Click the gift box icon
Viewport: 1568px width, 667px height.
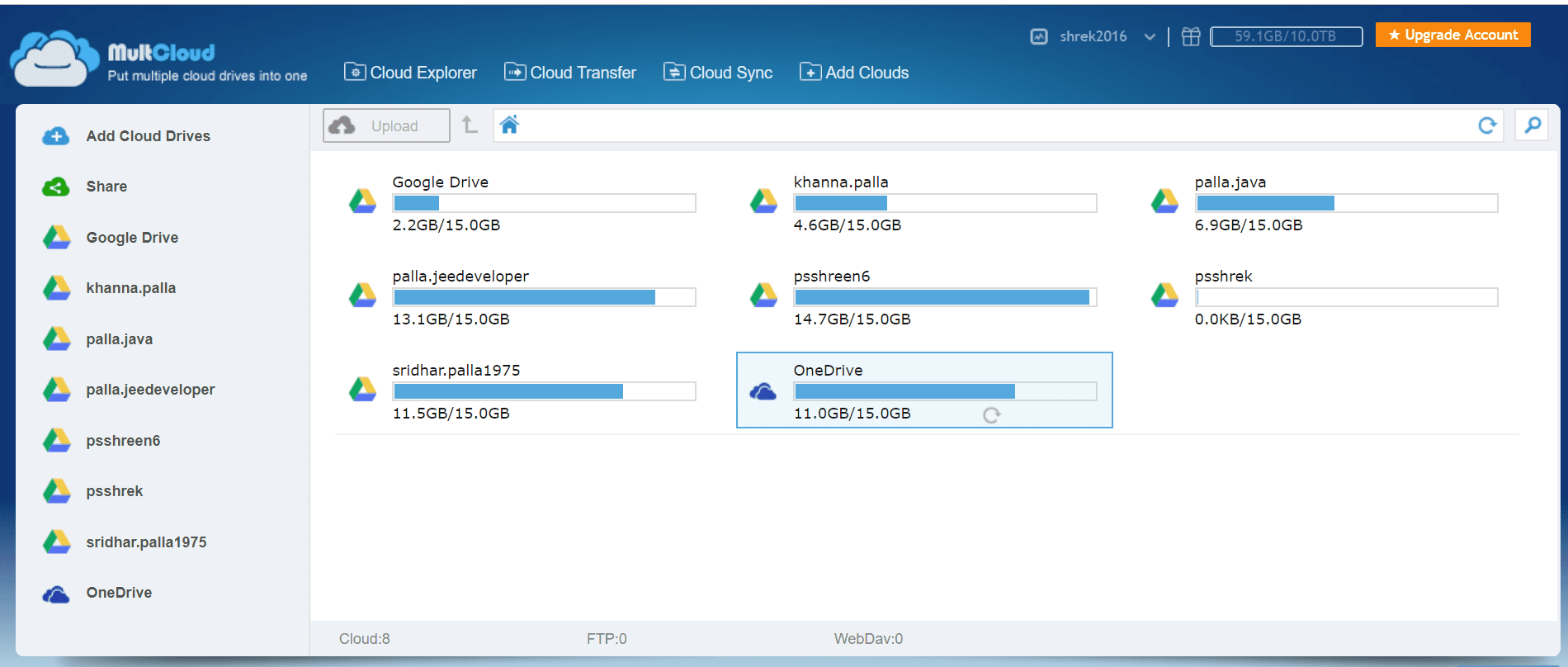(x=1191, y=36)
